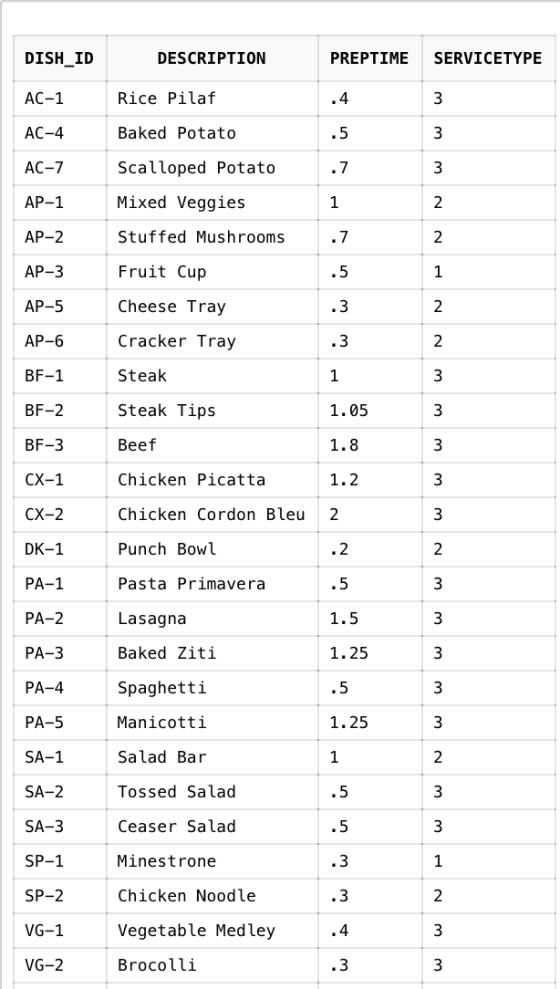Select the Stuffed Mushrooms cell
This screenshot has width=560, height=989.
tap(212, 237)
